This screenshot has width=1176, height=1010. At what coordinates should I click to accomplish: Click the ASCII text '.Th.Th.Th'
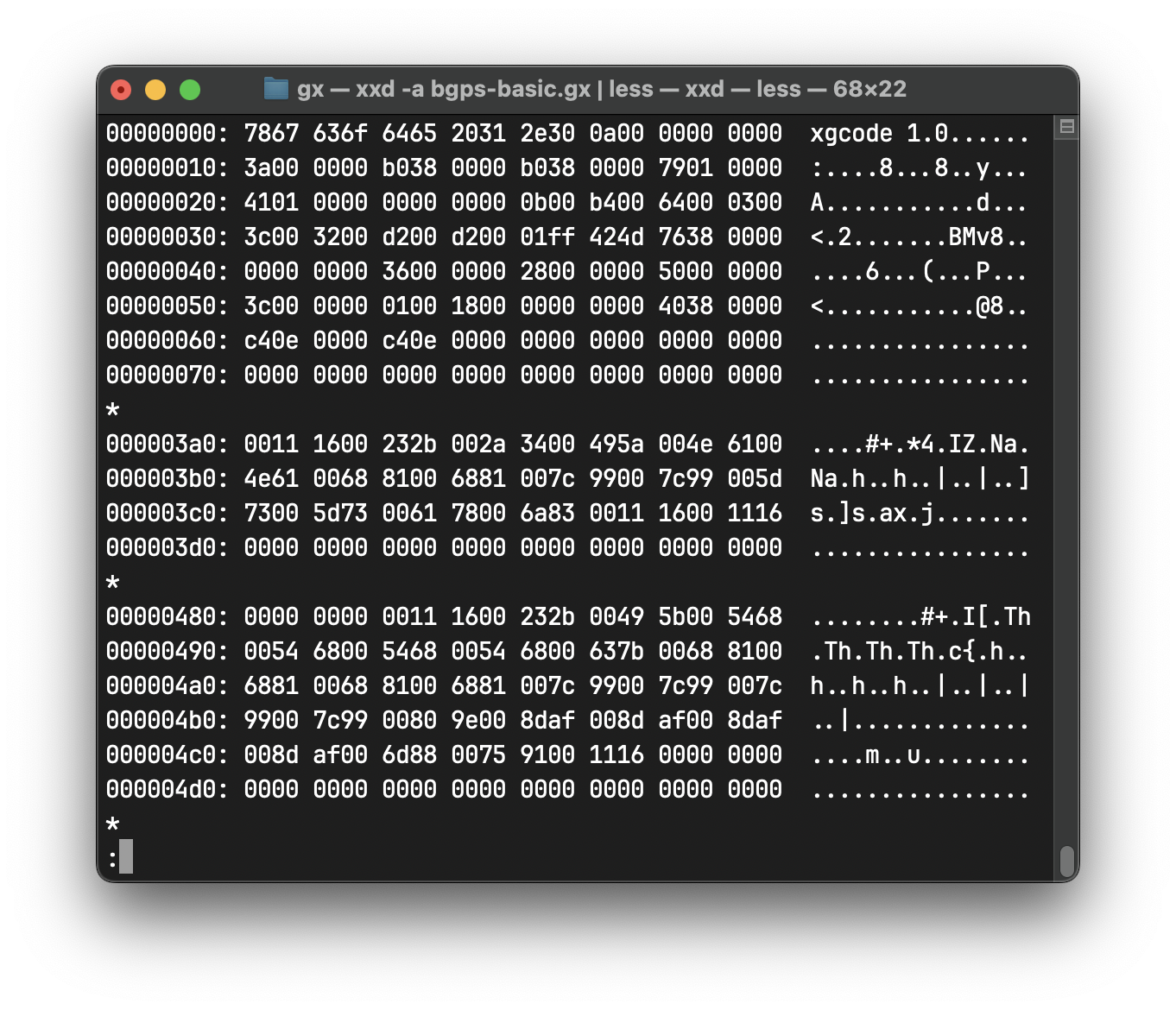(876, 651)
